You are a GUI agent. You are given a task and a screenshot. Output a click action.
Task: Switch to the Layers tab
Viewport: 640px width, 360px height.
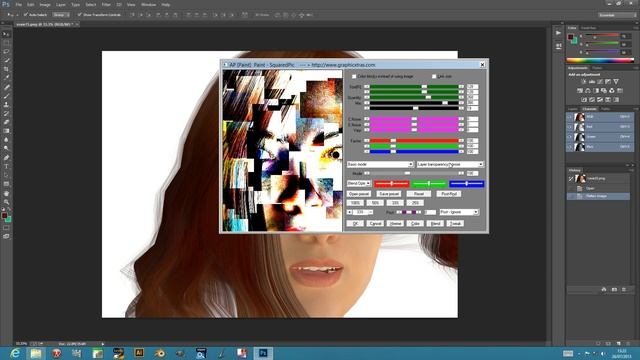(573, 109)
